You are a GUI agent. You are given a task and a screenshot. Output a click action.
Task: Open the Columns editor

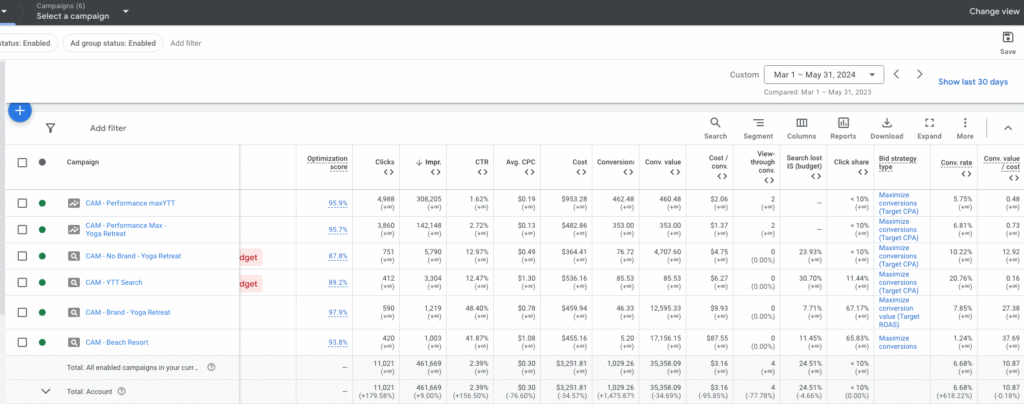[x=801, y=128]
